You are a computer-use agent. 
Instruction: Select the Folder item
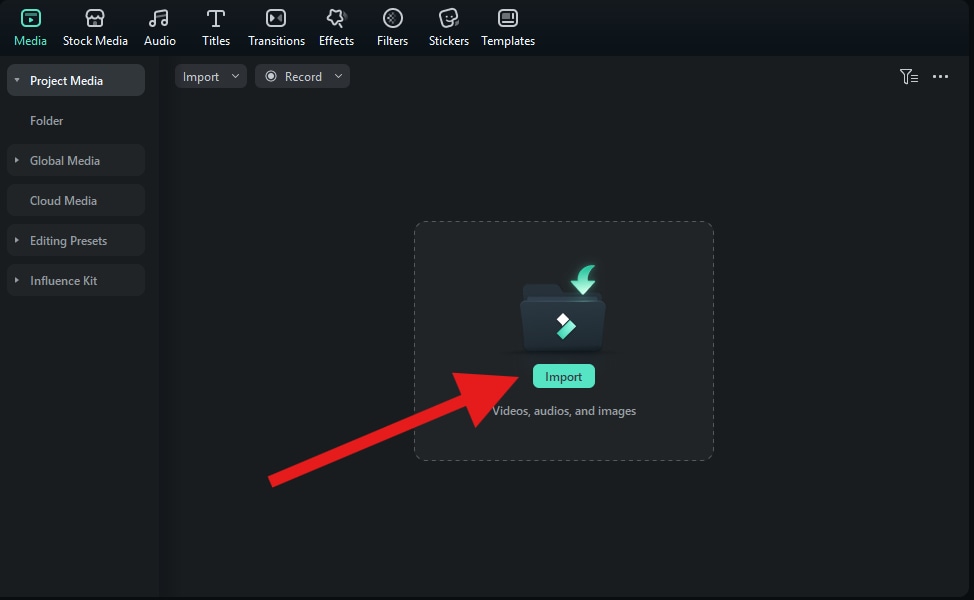coord(47,120)
